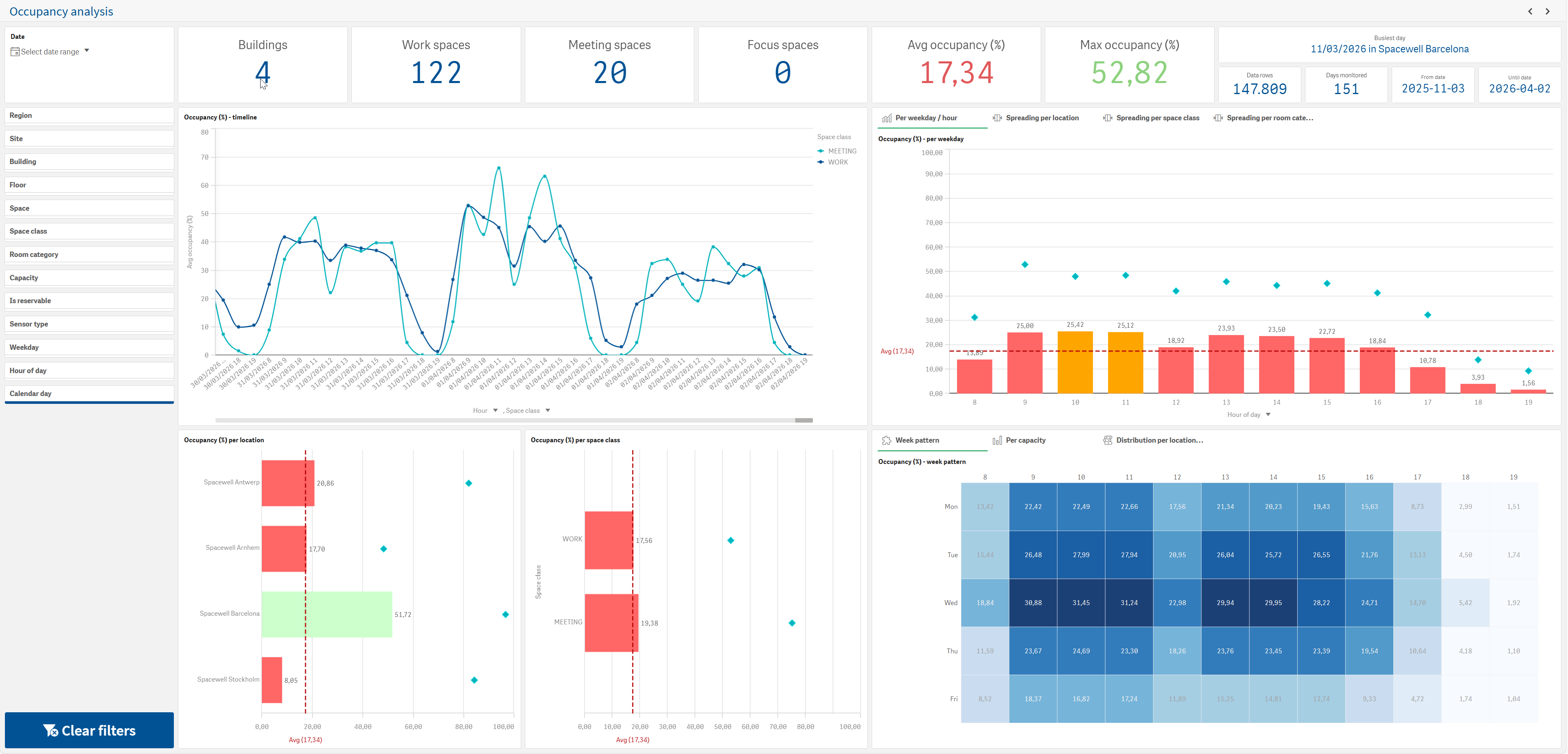Open the Calendar day filter

(89, 394)
